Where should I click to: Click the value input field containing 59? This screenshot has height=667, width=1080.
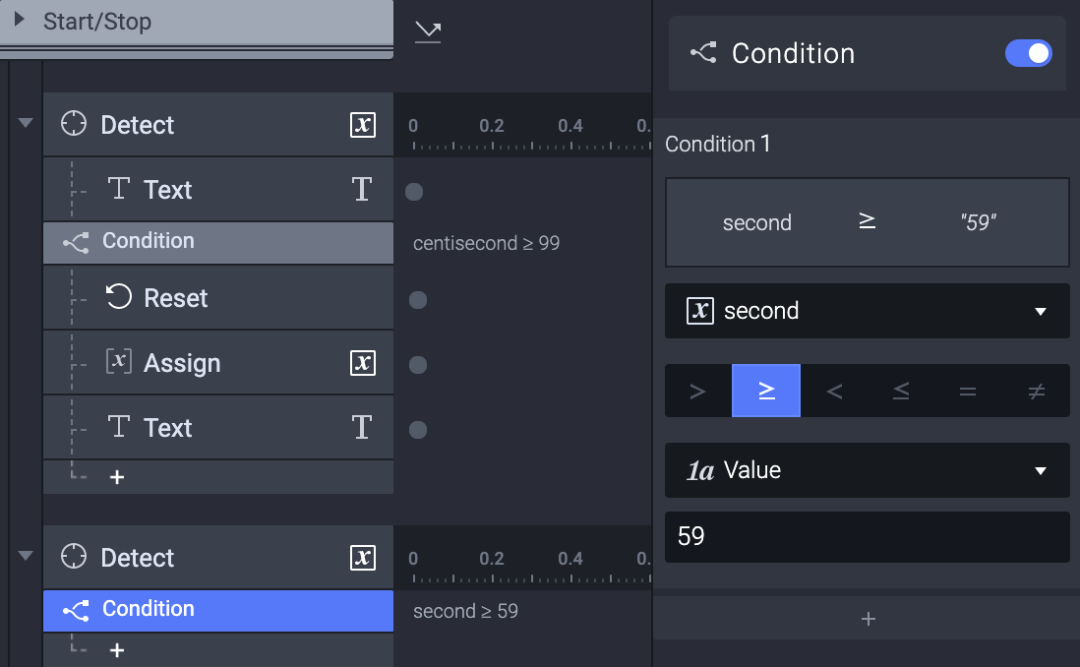[867, 537]
